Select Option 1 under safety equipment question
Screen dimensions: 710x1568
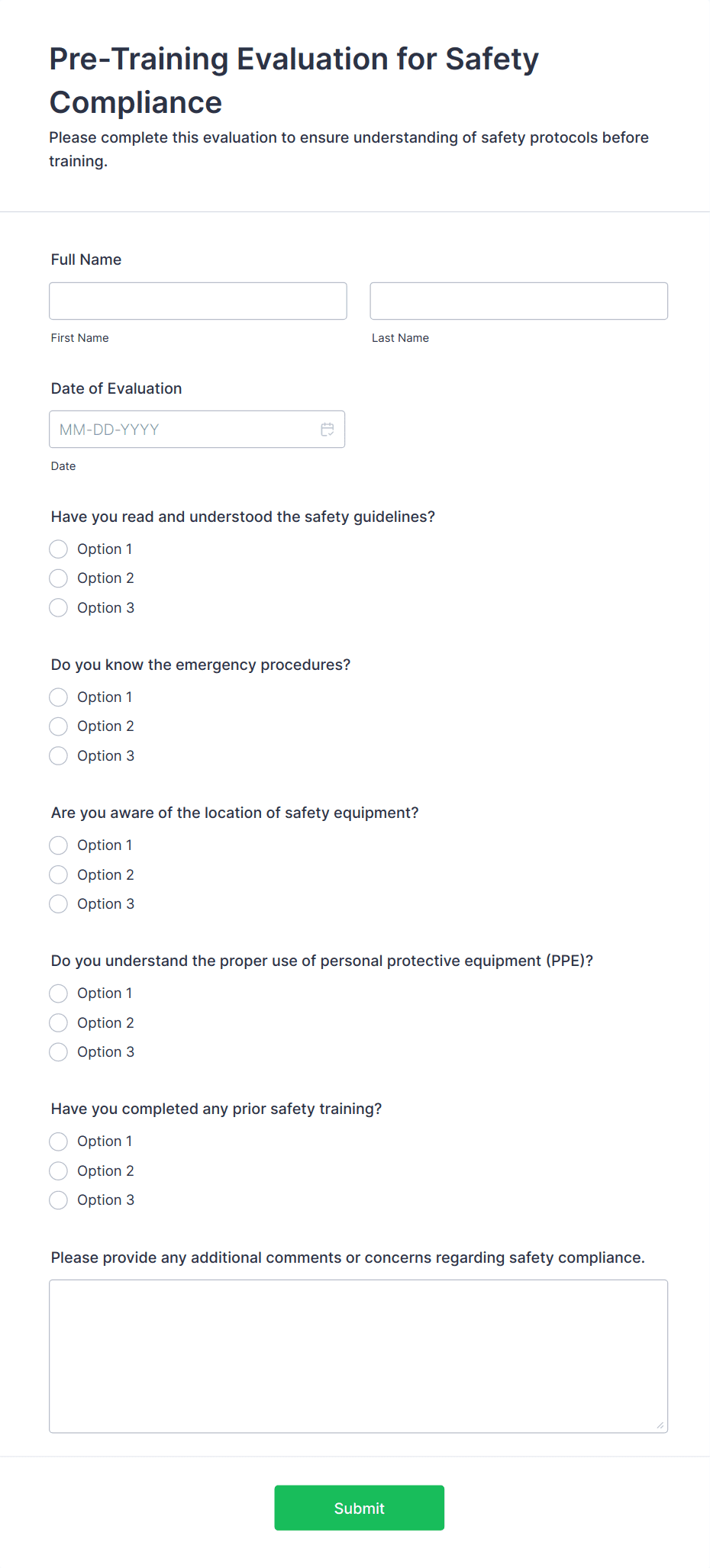(58, 845)
